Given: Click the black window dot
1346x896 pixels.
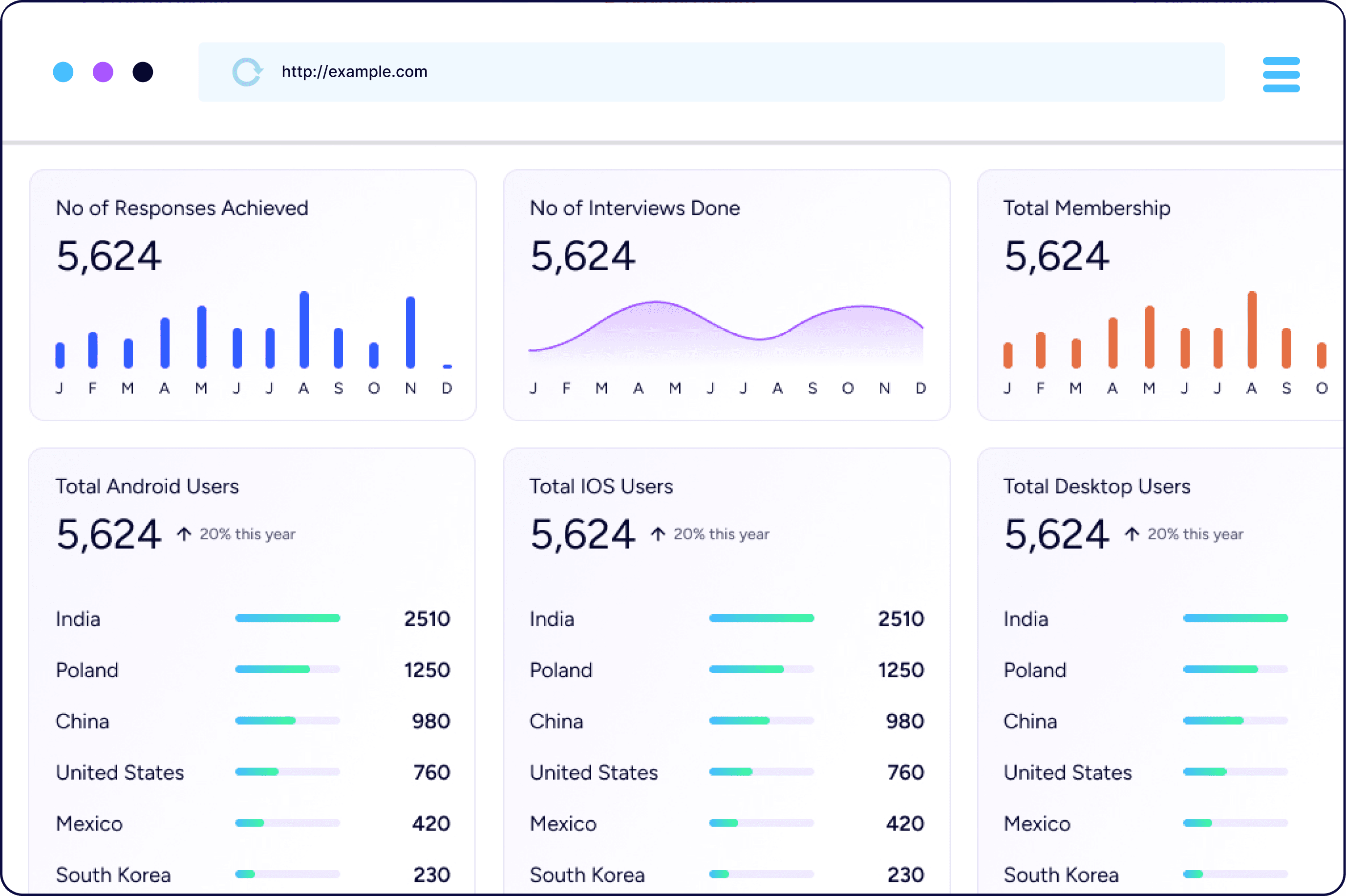Looking at the screenshot, I should [143, 72].
